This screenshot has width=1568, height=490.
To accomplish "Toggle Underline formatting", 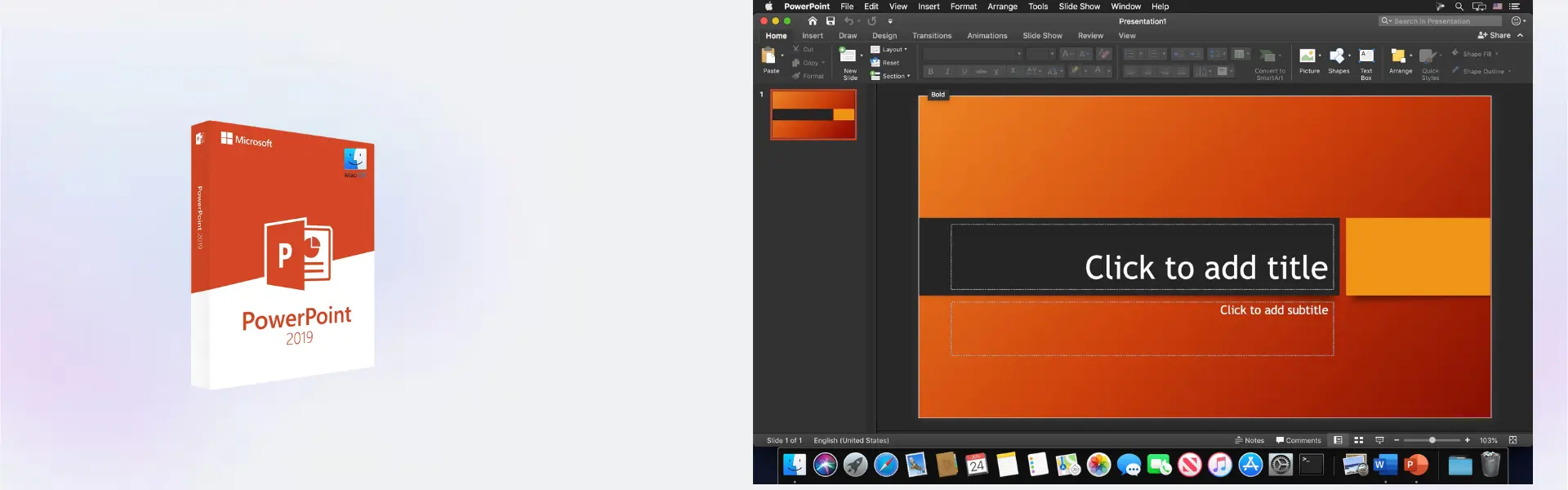I will point(964,72).
